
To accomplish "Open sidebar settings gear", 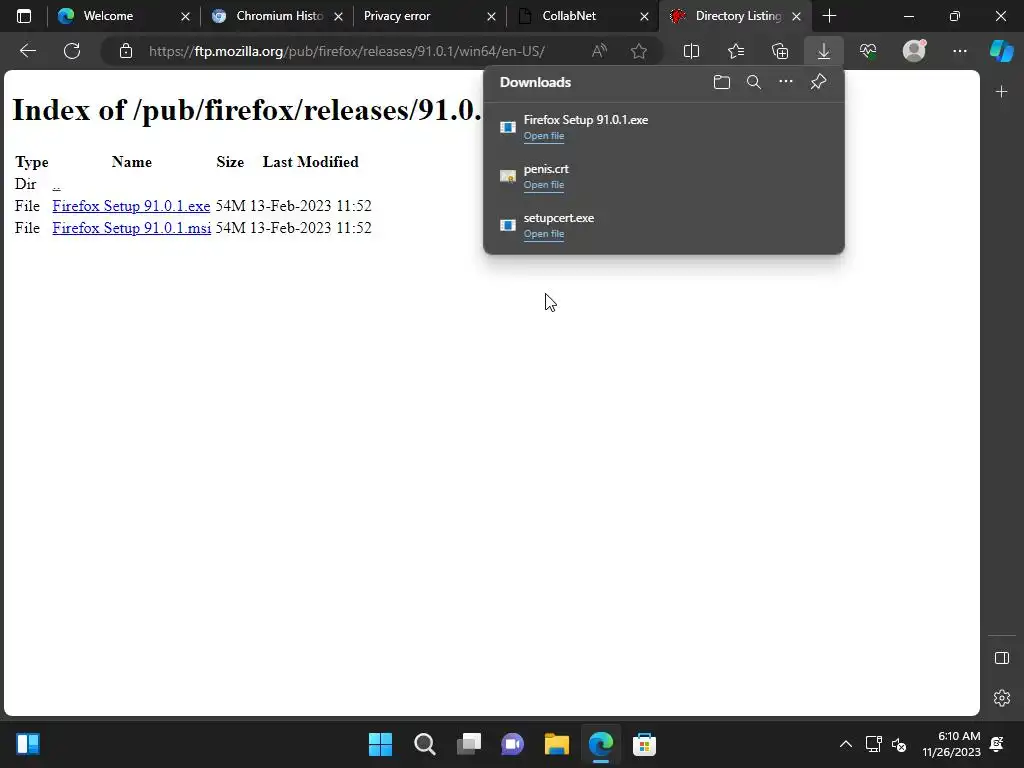I will [x=1002, y=697].
